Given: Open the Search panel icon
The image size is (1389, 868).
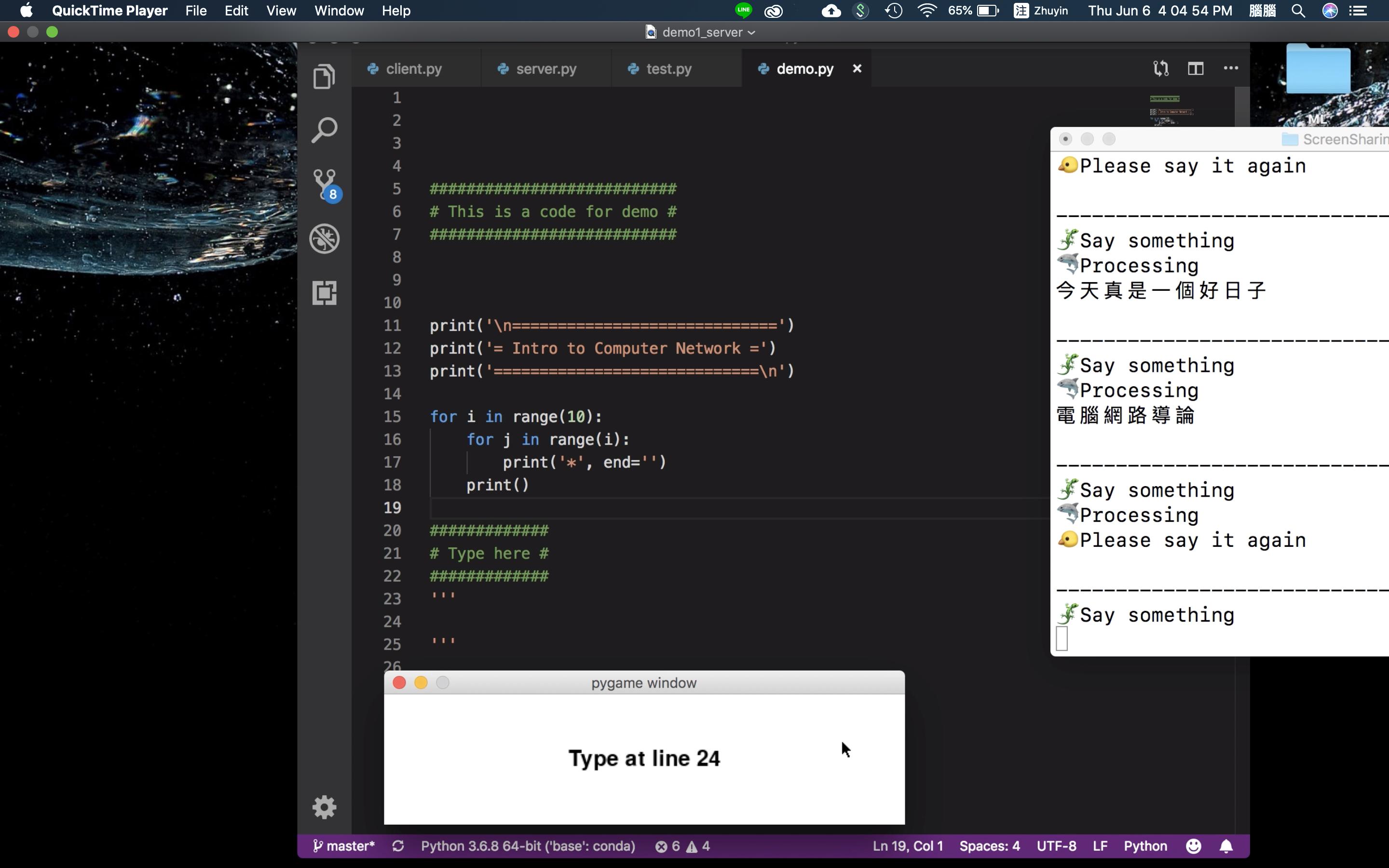Looking at the screenshot, I should pyautogui.click(x=324, y=130).
